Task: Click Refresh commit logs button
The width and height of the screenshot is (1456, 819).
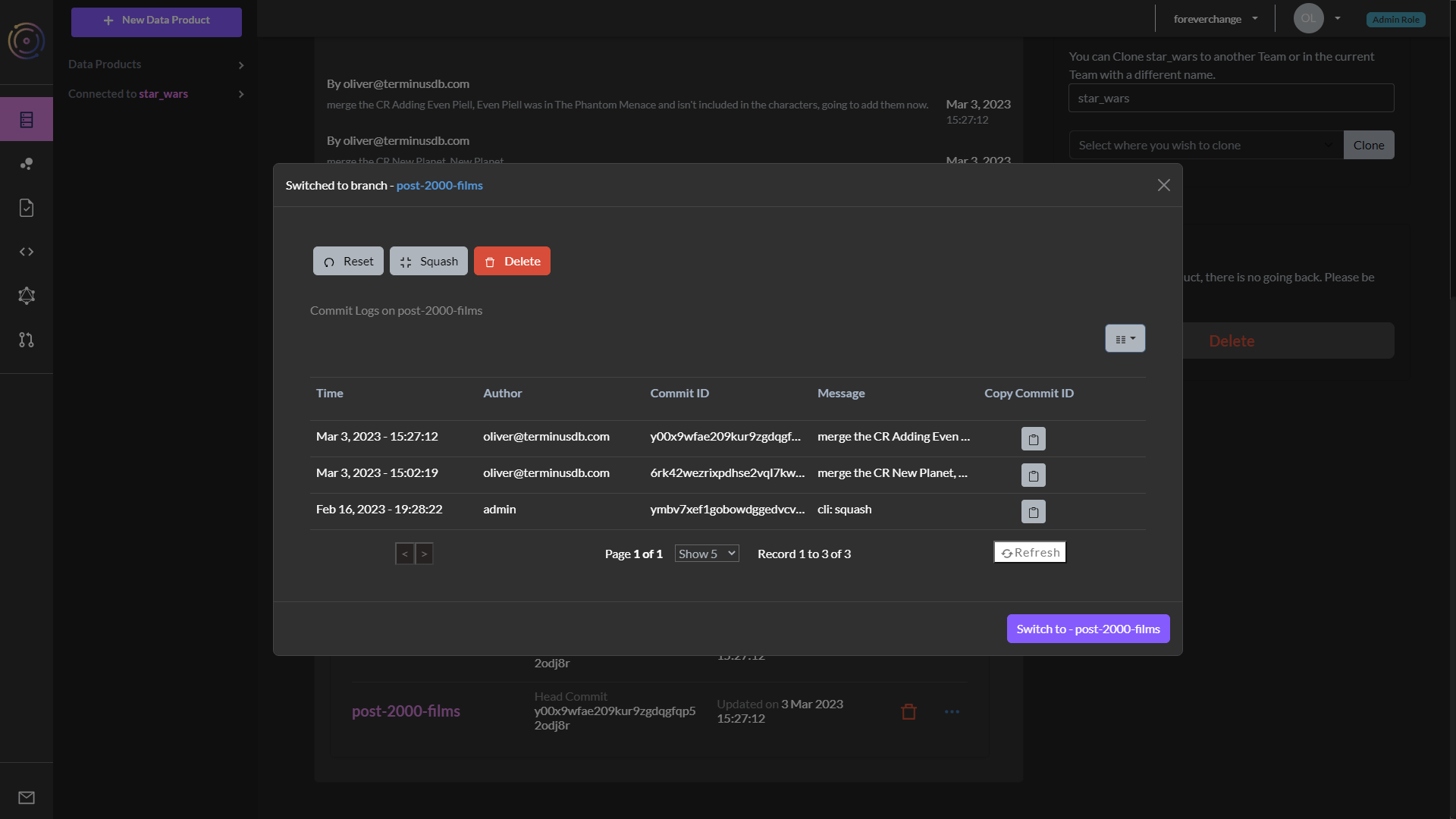Action: coord(1030,552)
